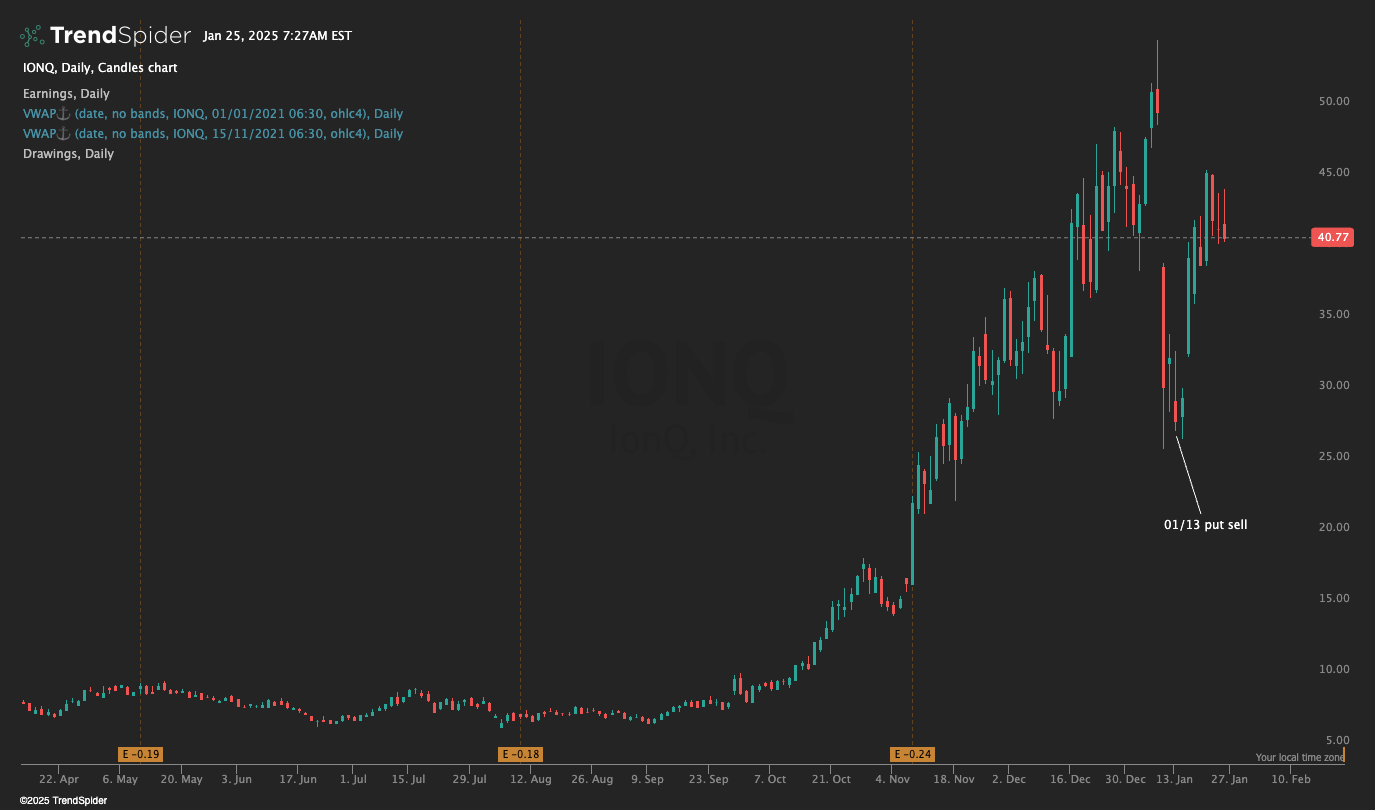Select the white annotation line above '01/13 put sell'
Image resolution: width=1375 pixels, height=810 pixels.
(x=1187, y=473)
